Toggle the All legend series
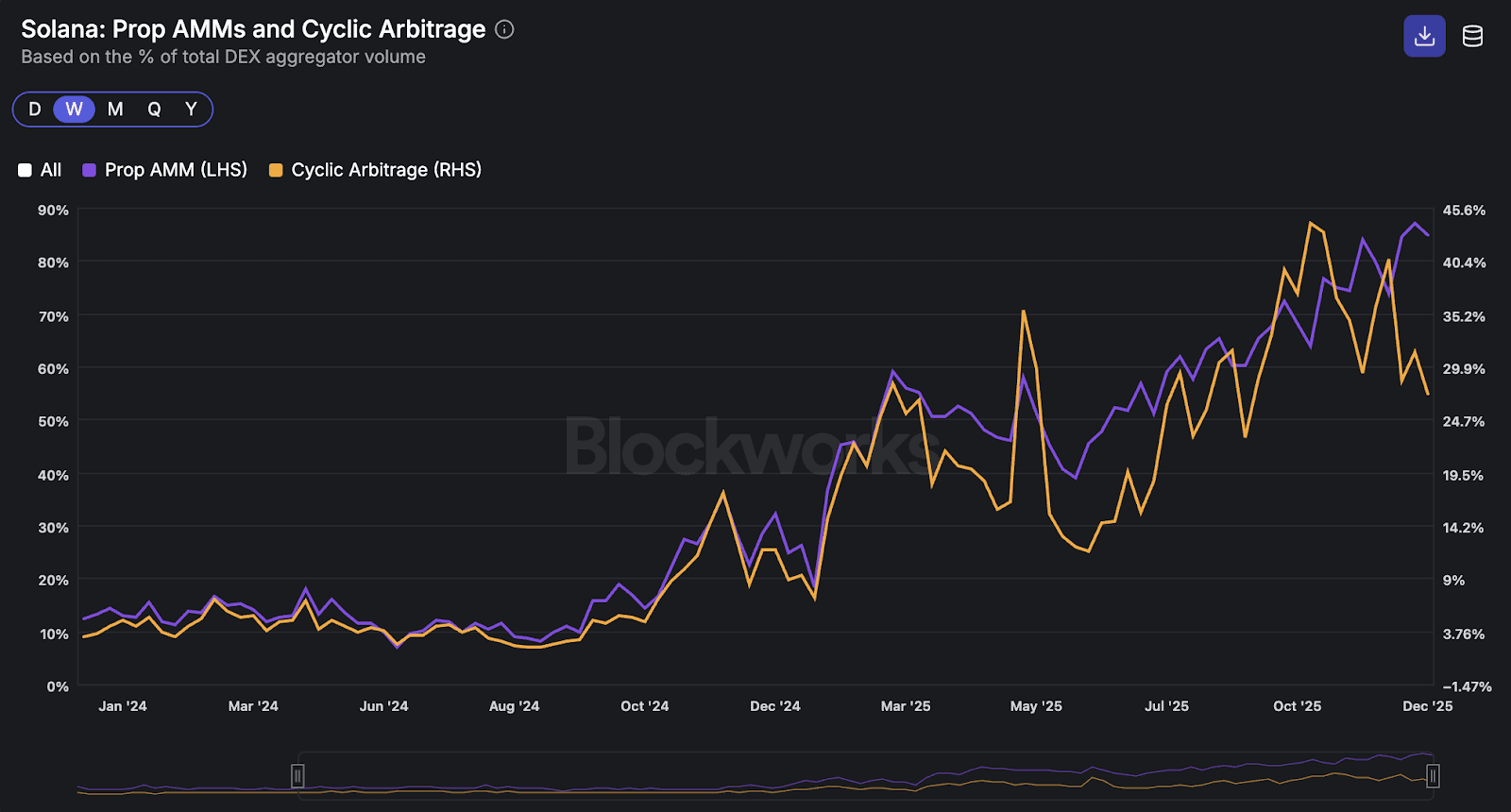Image resolution: width=1511 pixels, height=812 pixels. point(51,170)
